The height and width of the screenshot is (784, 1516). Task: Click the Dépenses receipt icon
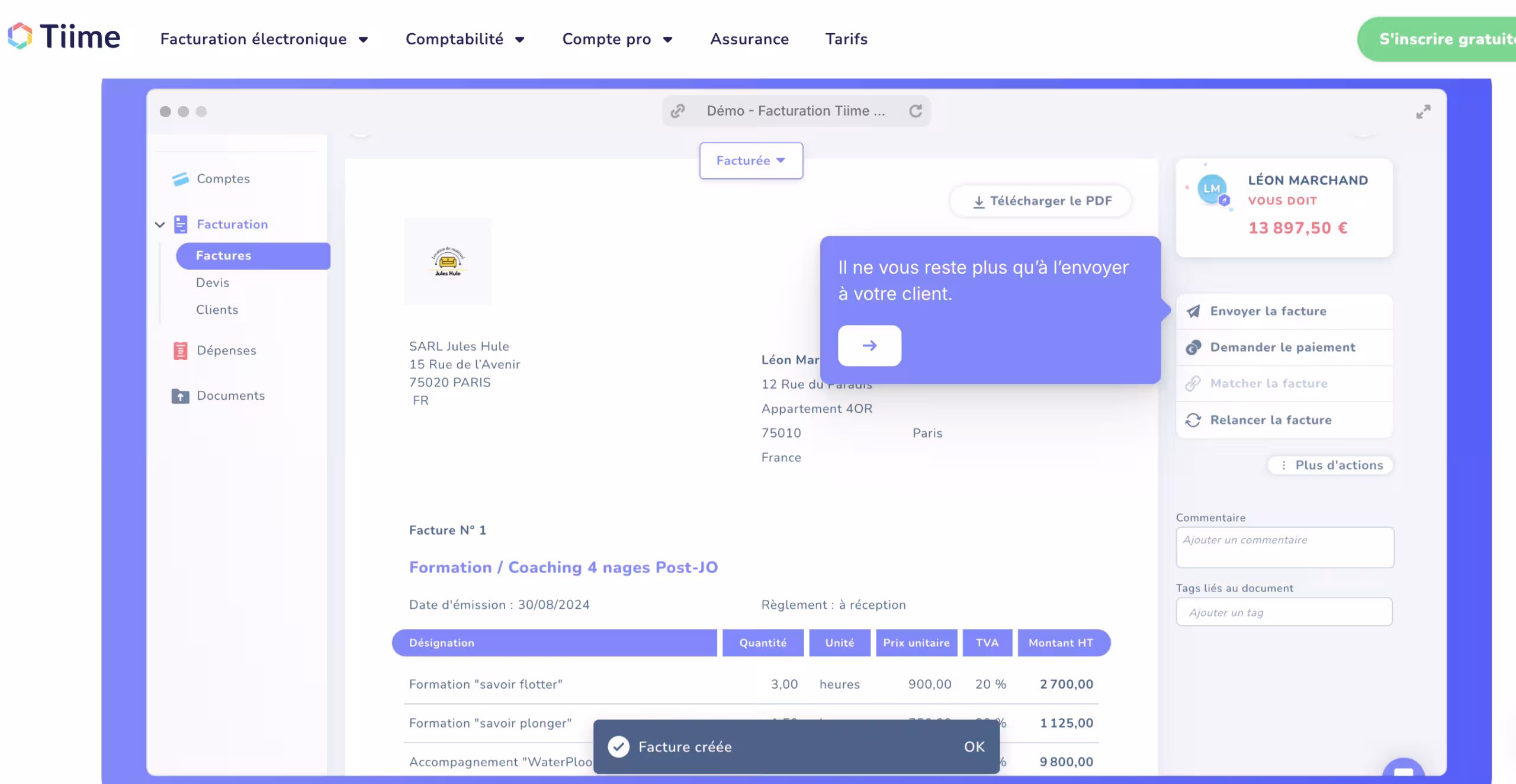coord(181,351)
